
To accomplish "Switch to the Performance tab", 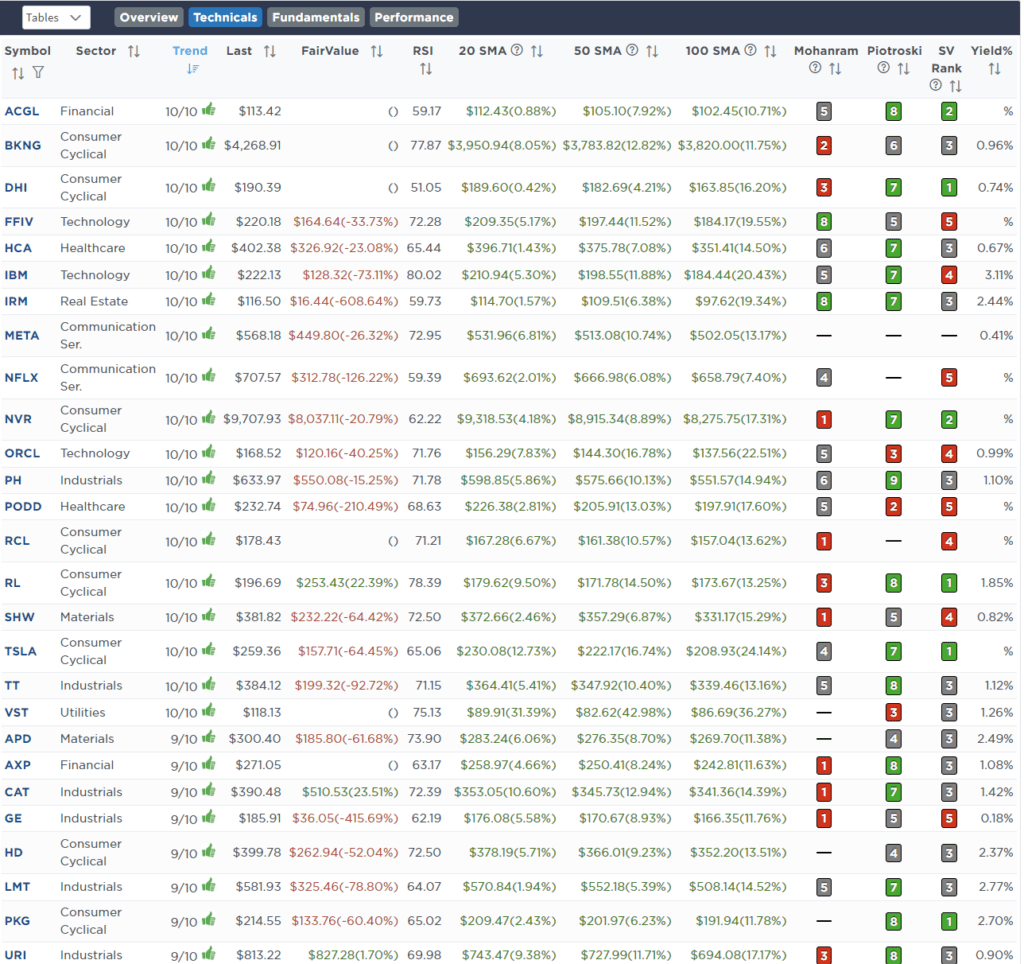I will point(414,17).
